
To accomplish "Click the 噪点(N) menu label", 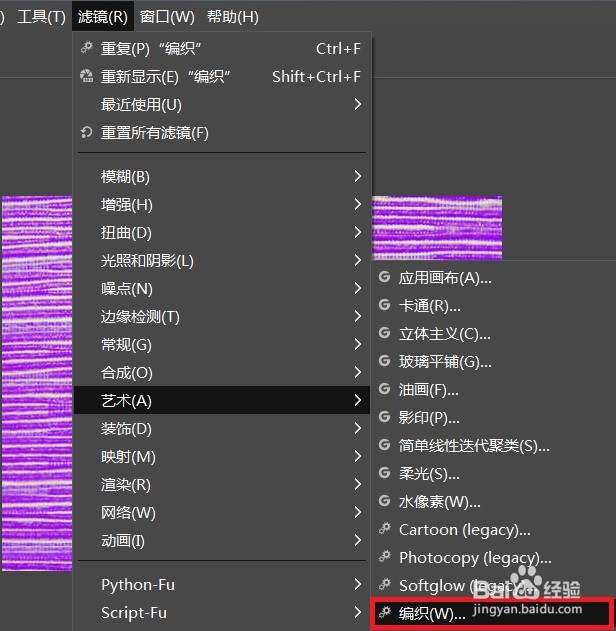I will pyautogui.click(x=127, y=289).
